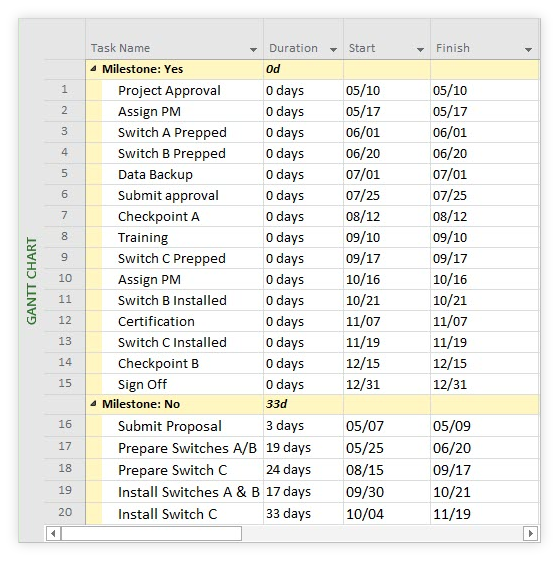
Task: Select the Submit approval task
Action: tap(168, 196)
